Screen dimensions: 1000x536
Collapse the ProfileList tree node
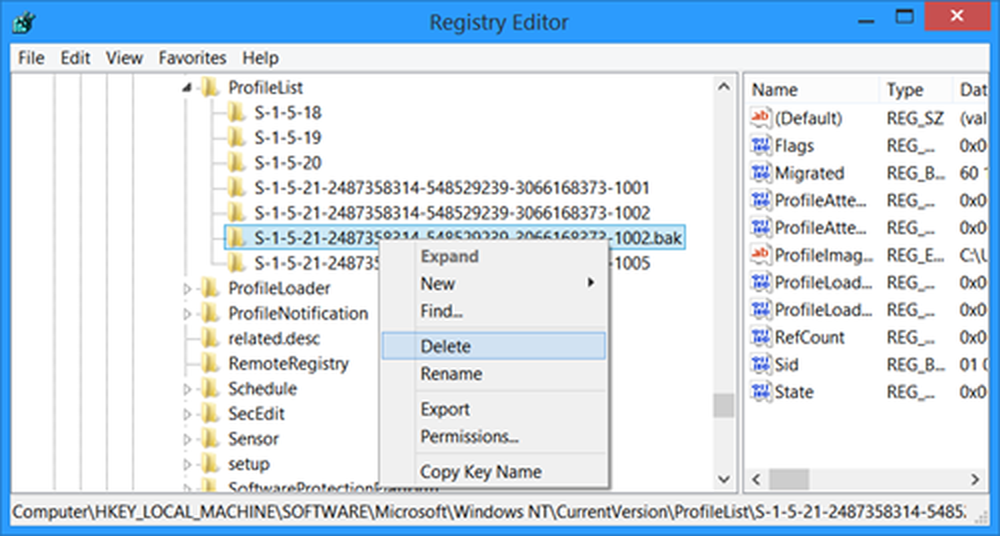click(x=187, y=89)
